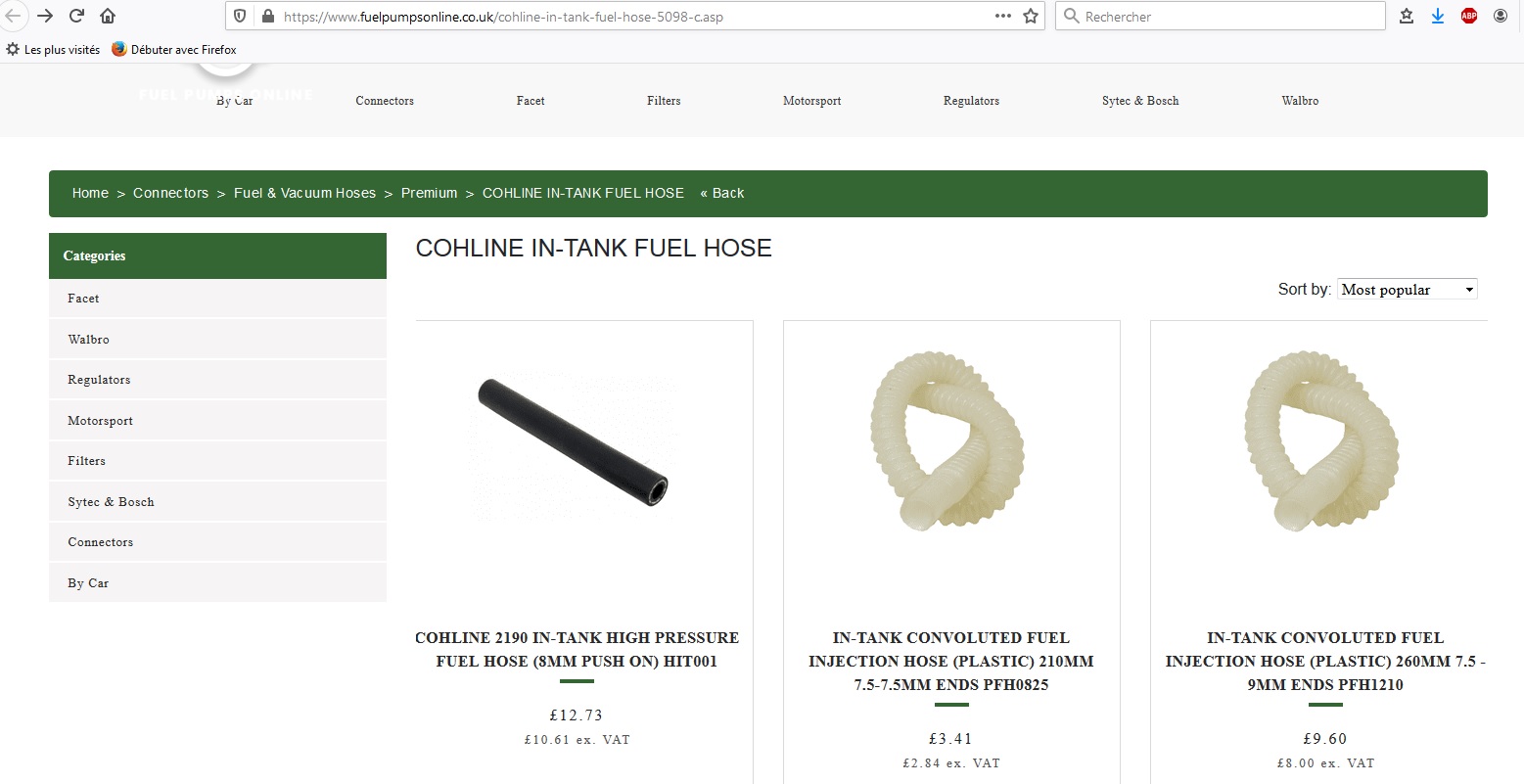The image size is (1524, 784).
Task: Select Walbro in the Categories sidebar
Action: click(x=217, y=339)
